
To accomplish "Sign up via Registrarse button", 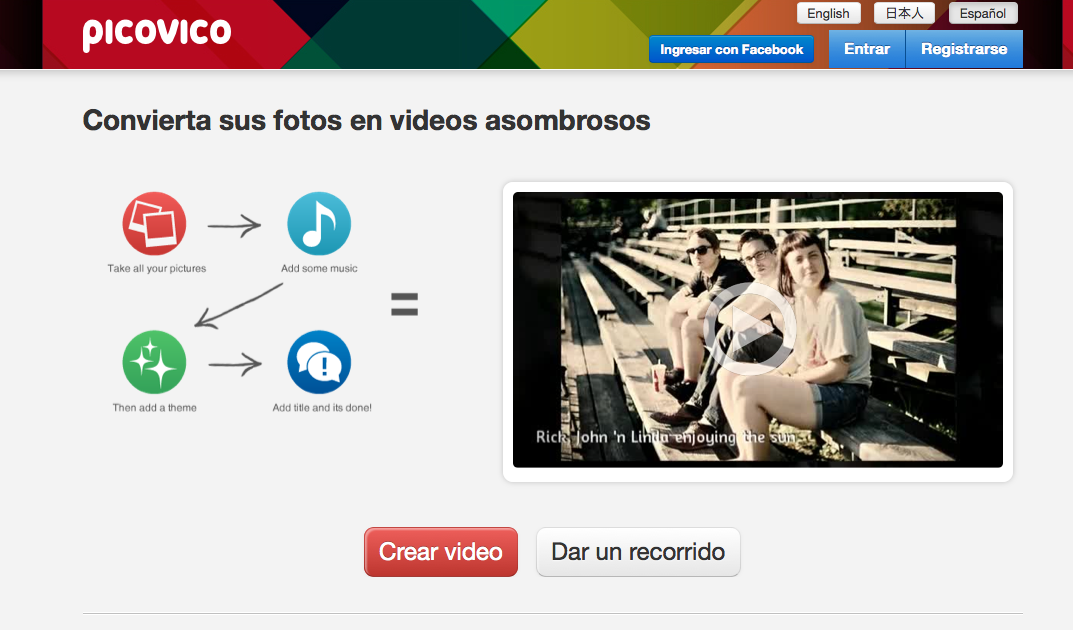I will [x=963, y=49].
